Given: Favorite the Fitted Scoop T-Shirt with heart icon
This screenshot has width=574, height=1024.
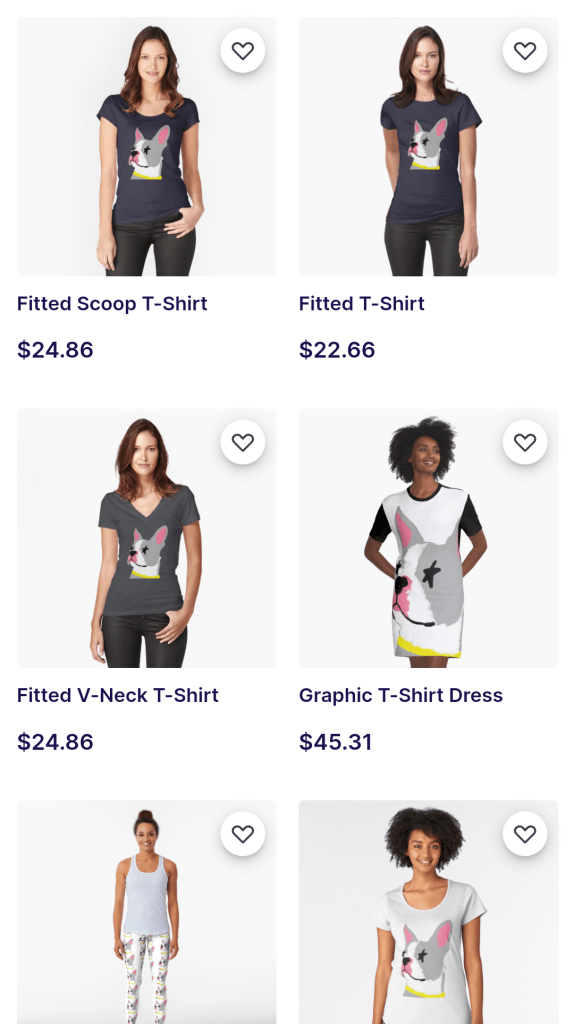Looking at the screenshot, I should 243,50.
